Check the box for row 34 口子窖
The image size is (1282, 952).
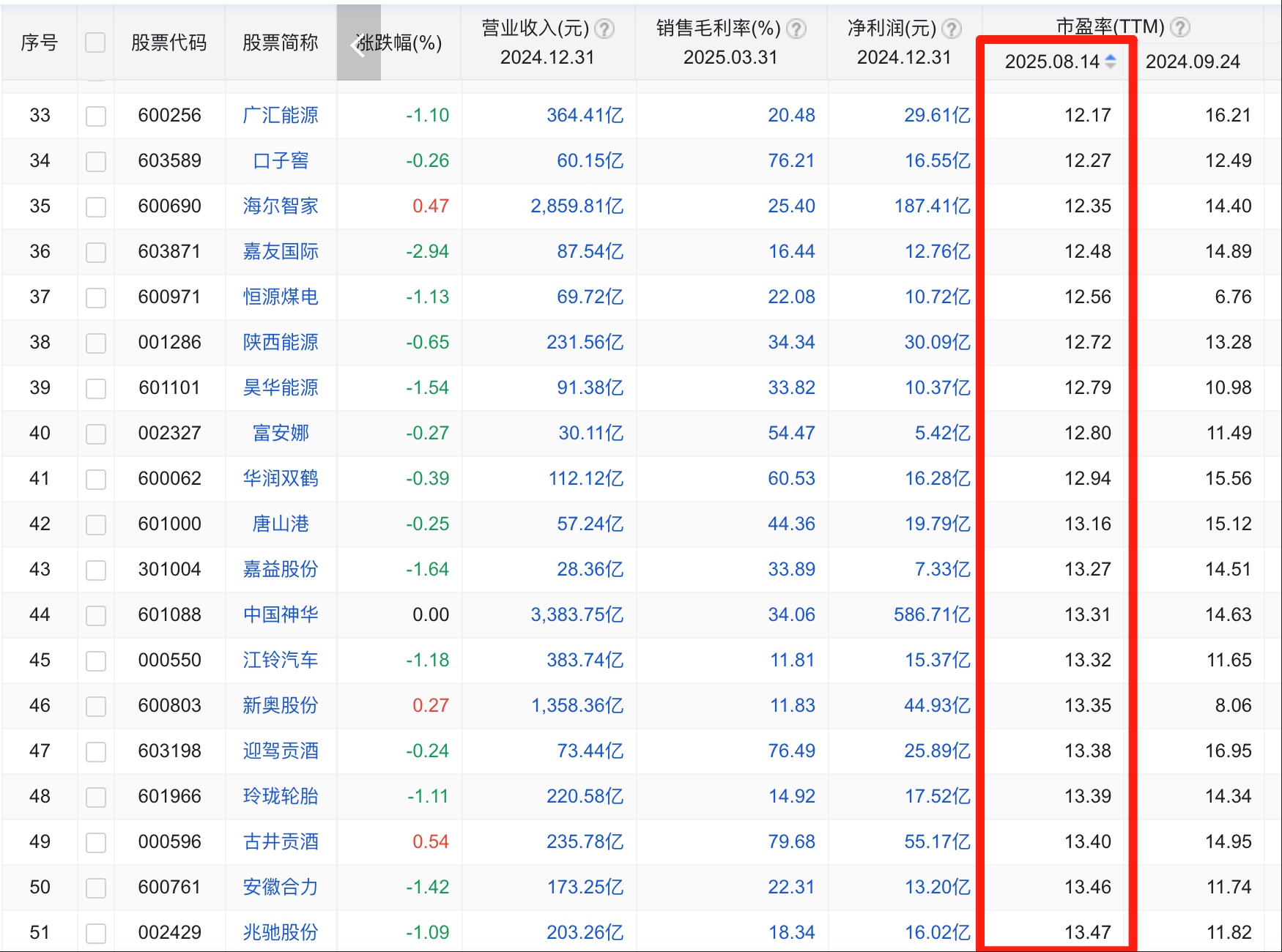click(x=96, y=162)
